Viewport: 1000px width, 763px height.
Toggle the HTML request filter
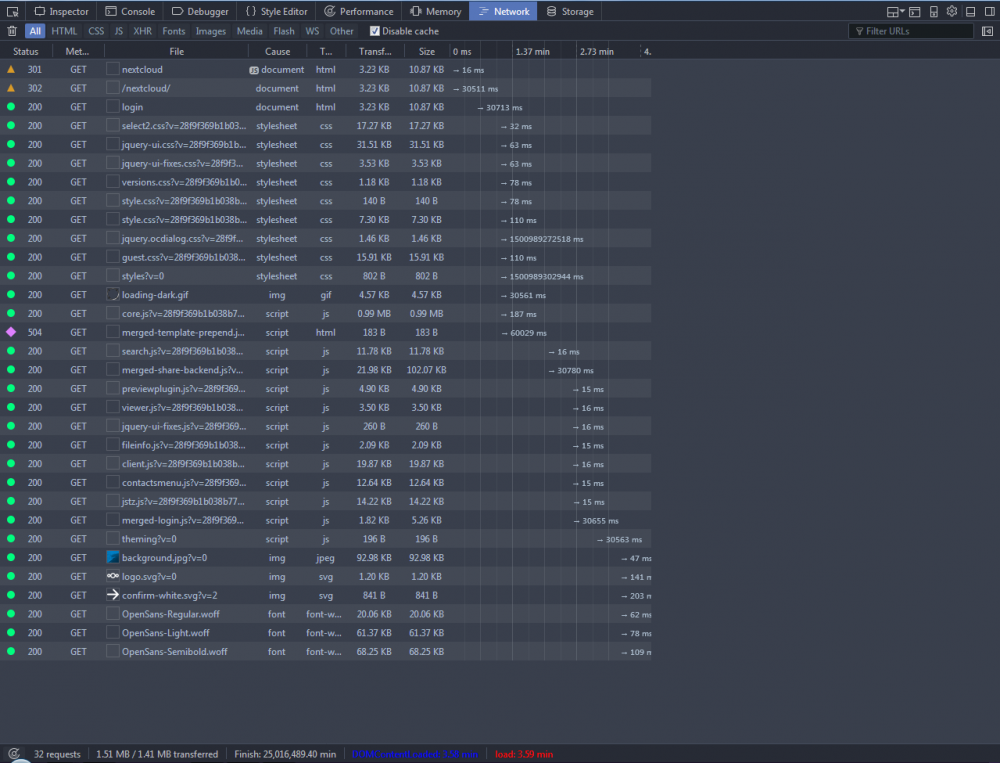[x=64, y=31]
